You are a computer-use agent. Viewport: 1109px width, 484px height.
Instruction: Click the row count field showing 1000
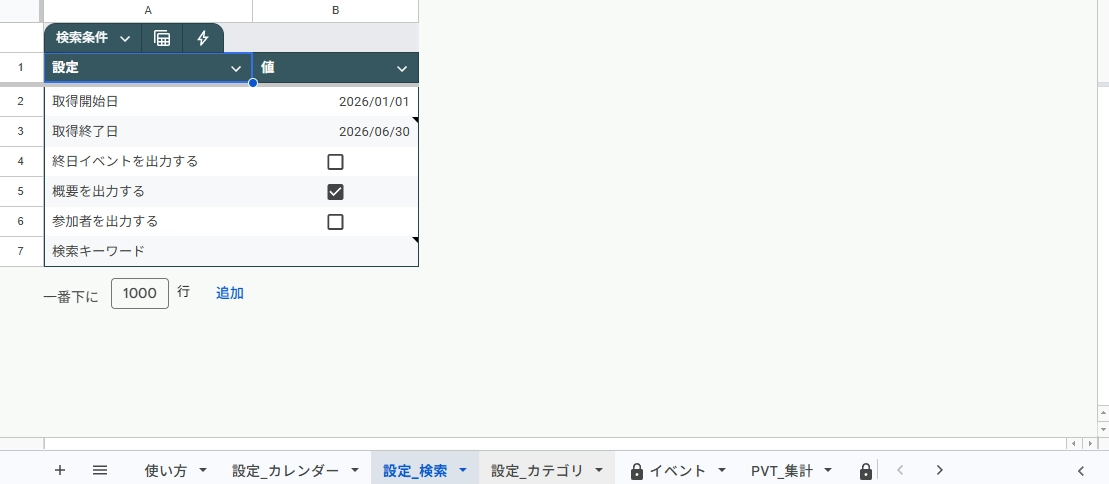point(140,293)
